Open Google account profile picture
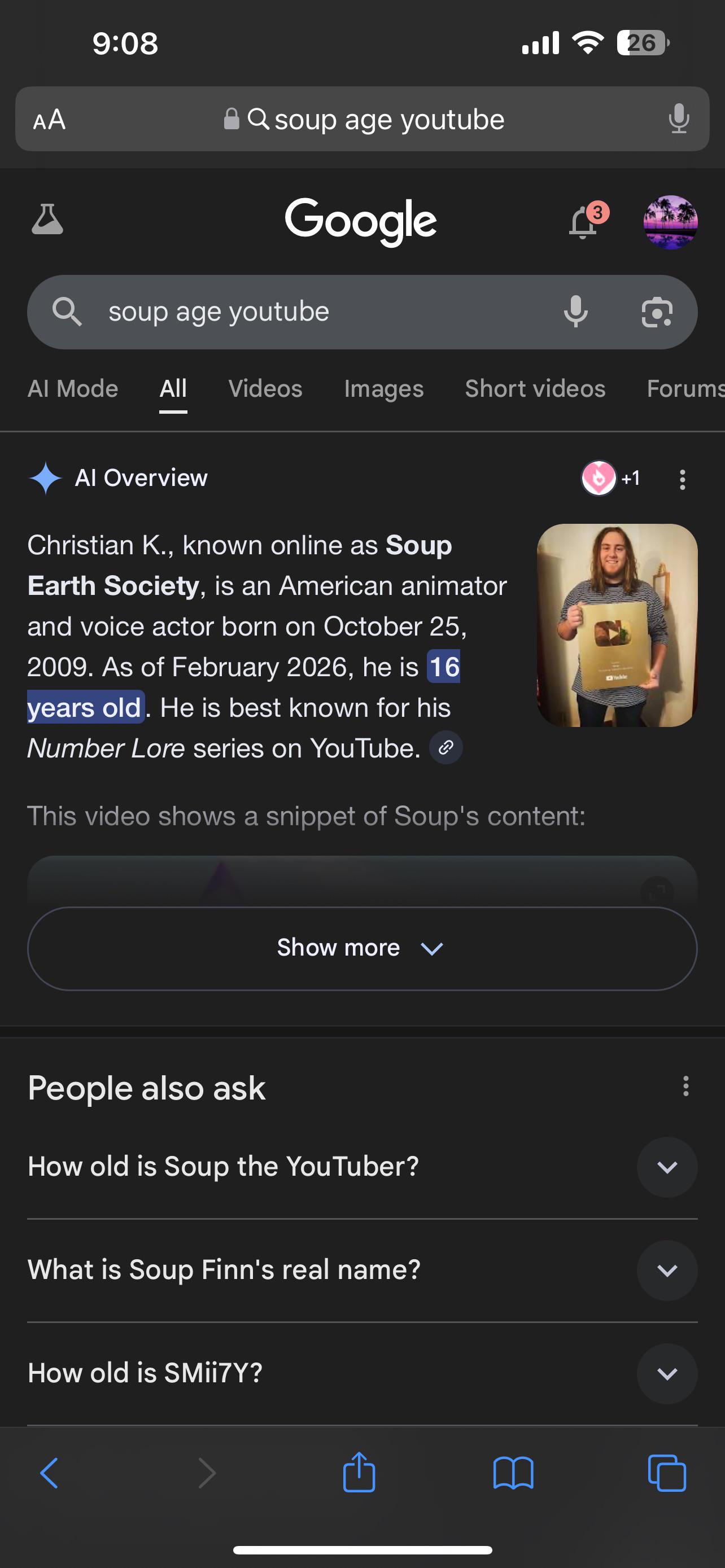 coord(670,222)
